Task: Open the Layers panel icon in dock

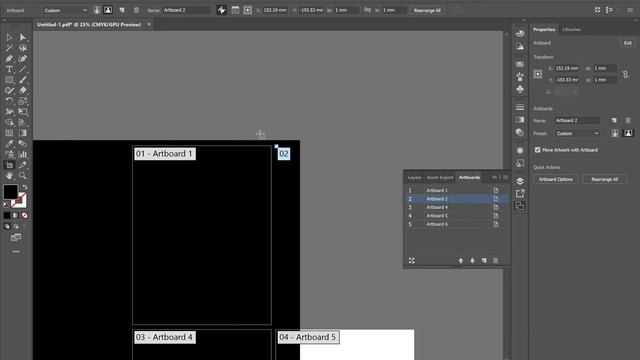Action: coord(520,181)
